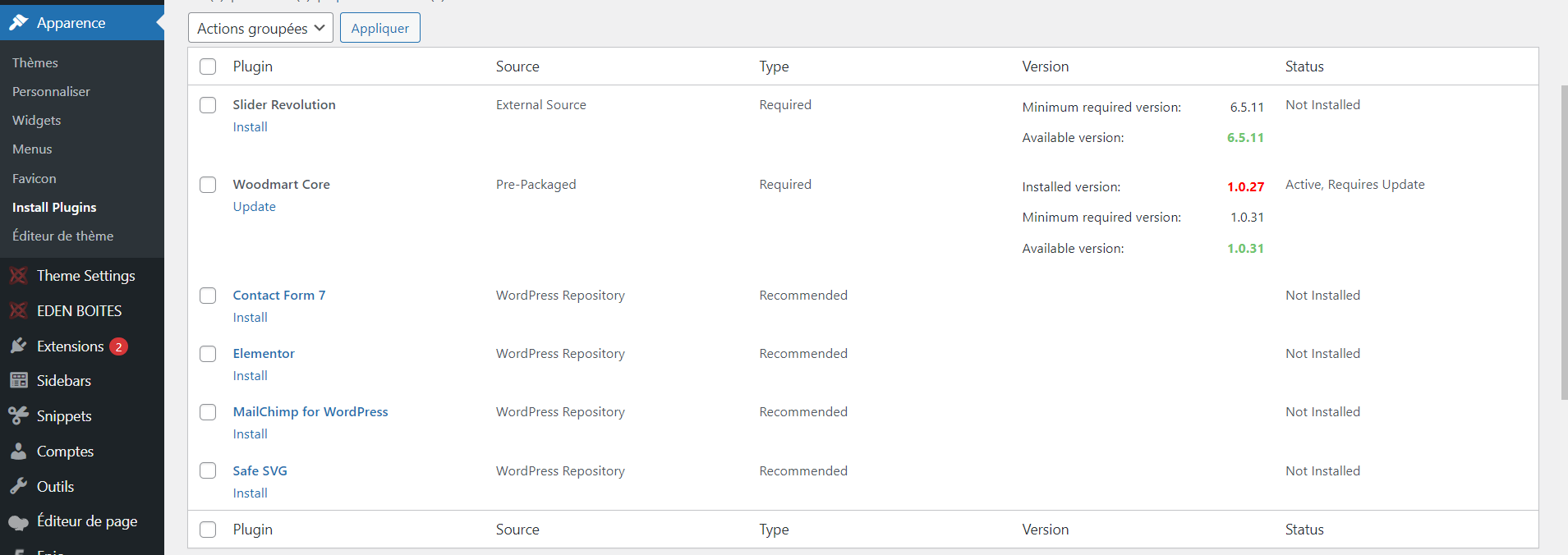Click the Outils wrench icon
Screen dimensions: 1568x555
pos(19,487)
